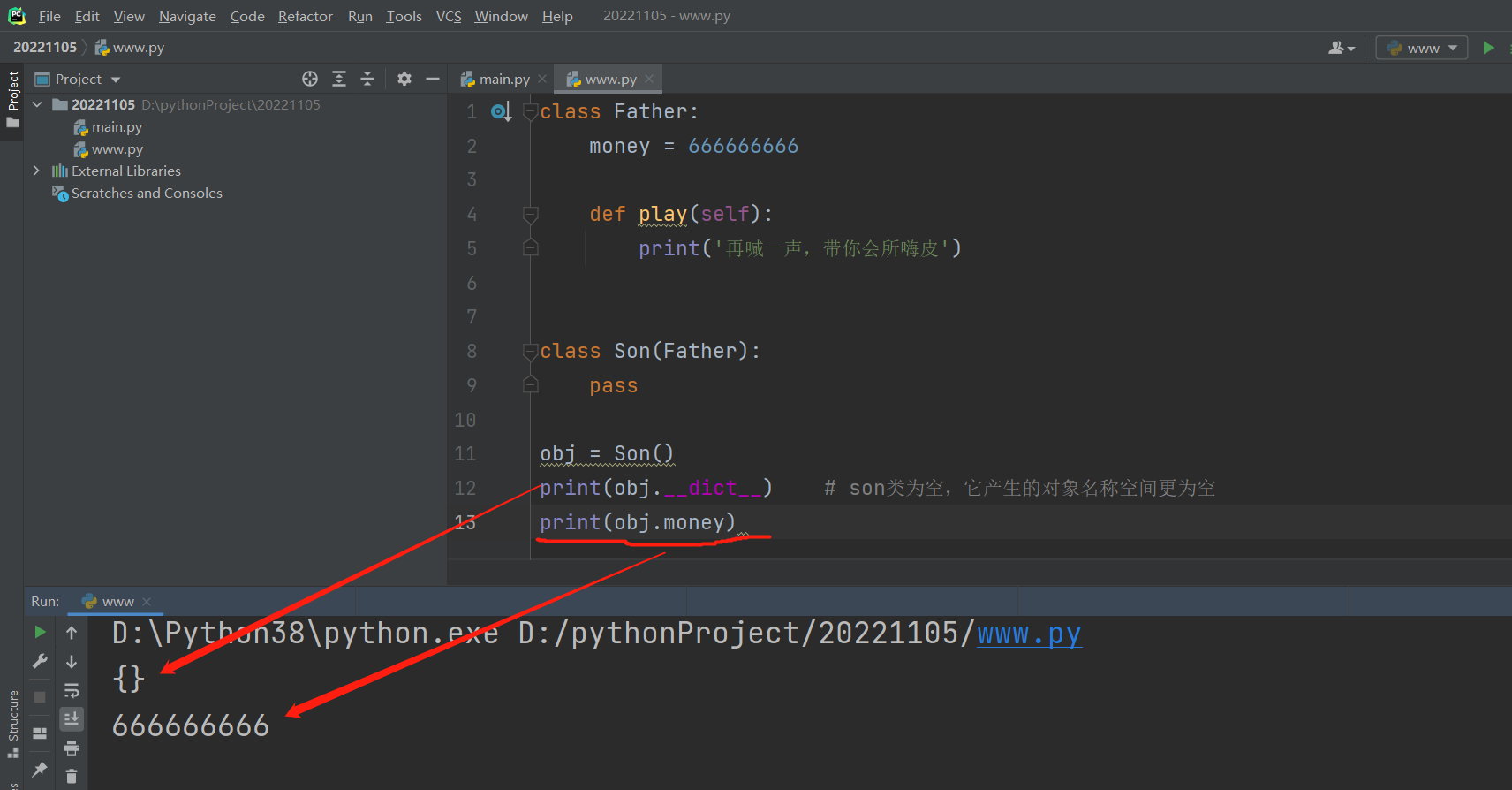1512x790 pixels.
Task: Click fold end marker on line 9
Action: (531, 384)
